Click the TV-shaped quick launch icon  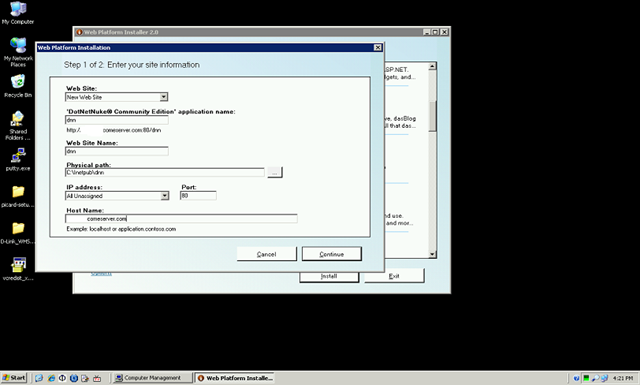pyautogui.click(x=97, y=378)
